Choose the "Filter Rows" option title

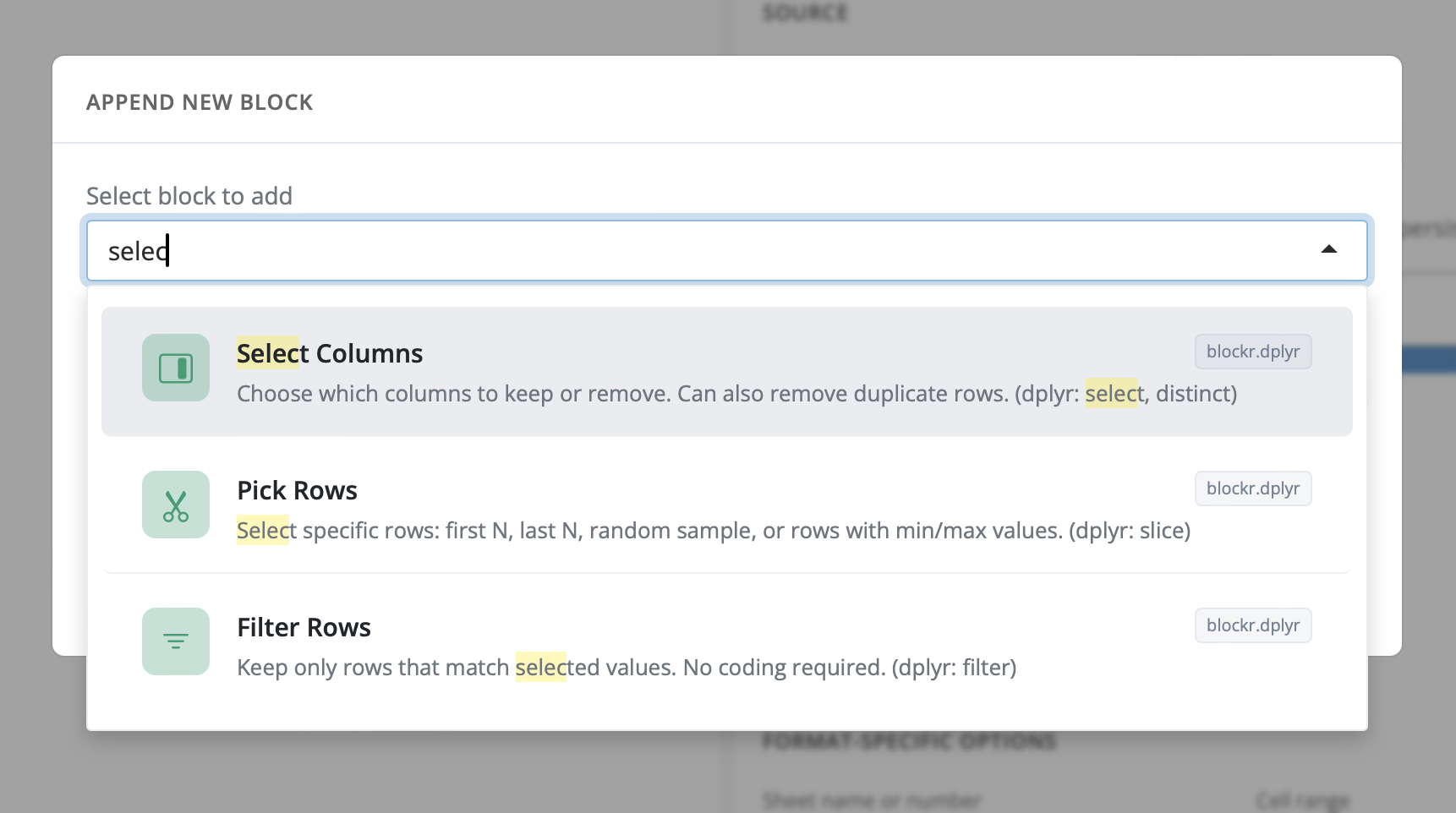[x=304, y=627]
